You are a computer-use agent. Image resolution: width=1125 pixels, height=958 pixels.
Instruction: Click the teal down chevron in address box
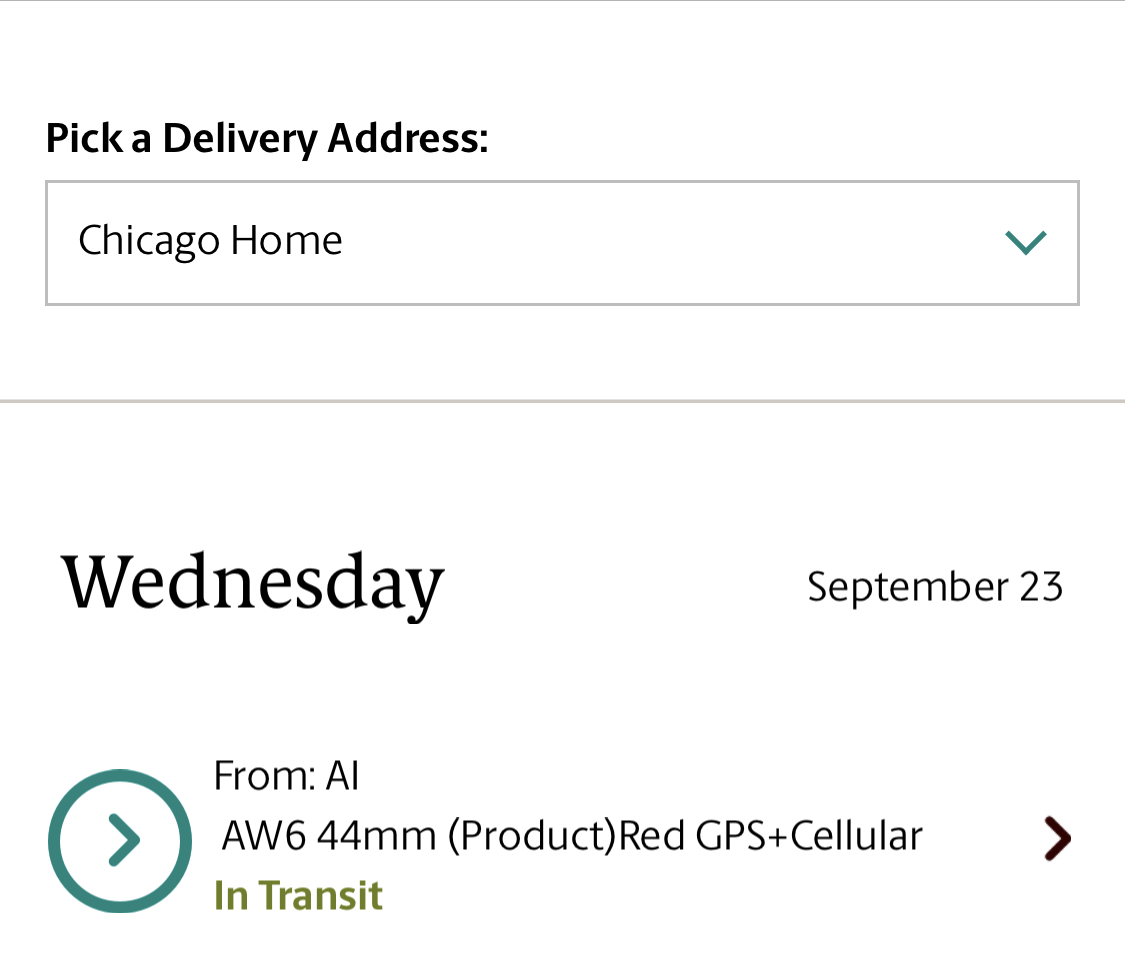click(x=1026, y=243)
